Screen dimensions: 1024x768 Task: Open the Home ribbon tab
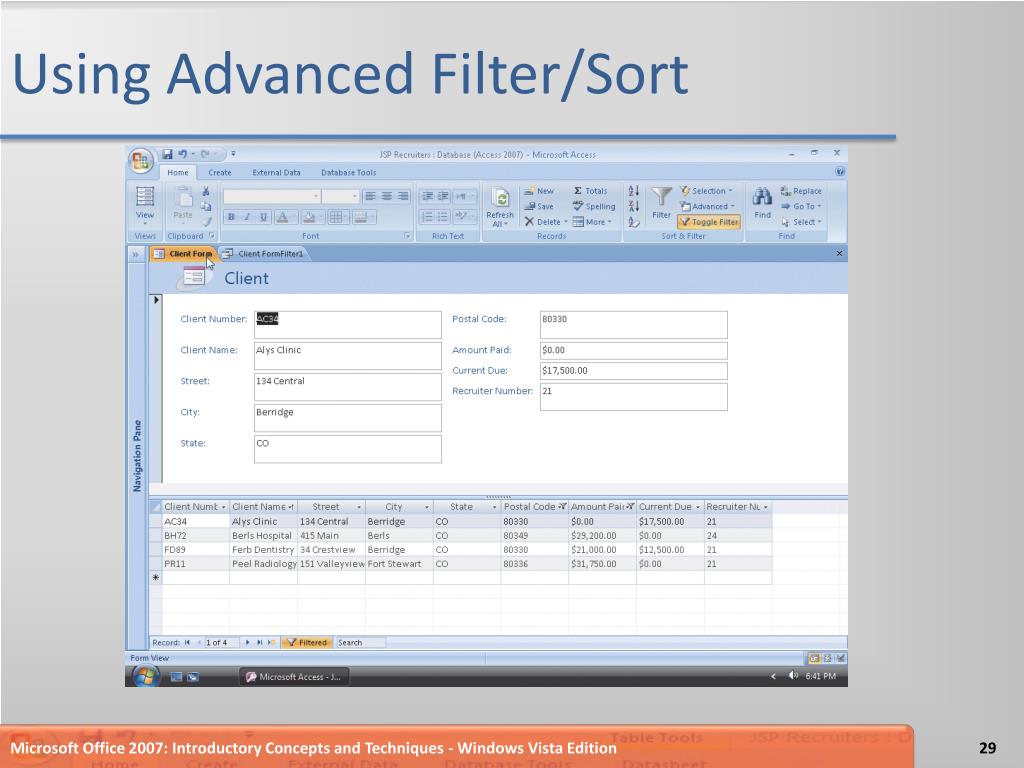[178, 172]
